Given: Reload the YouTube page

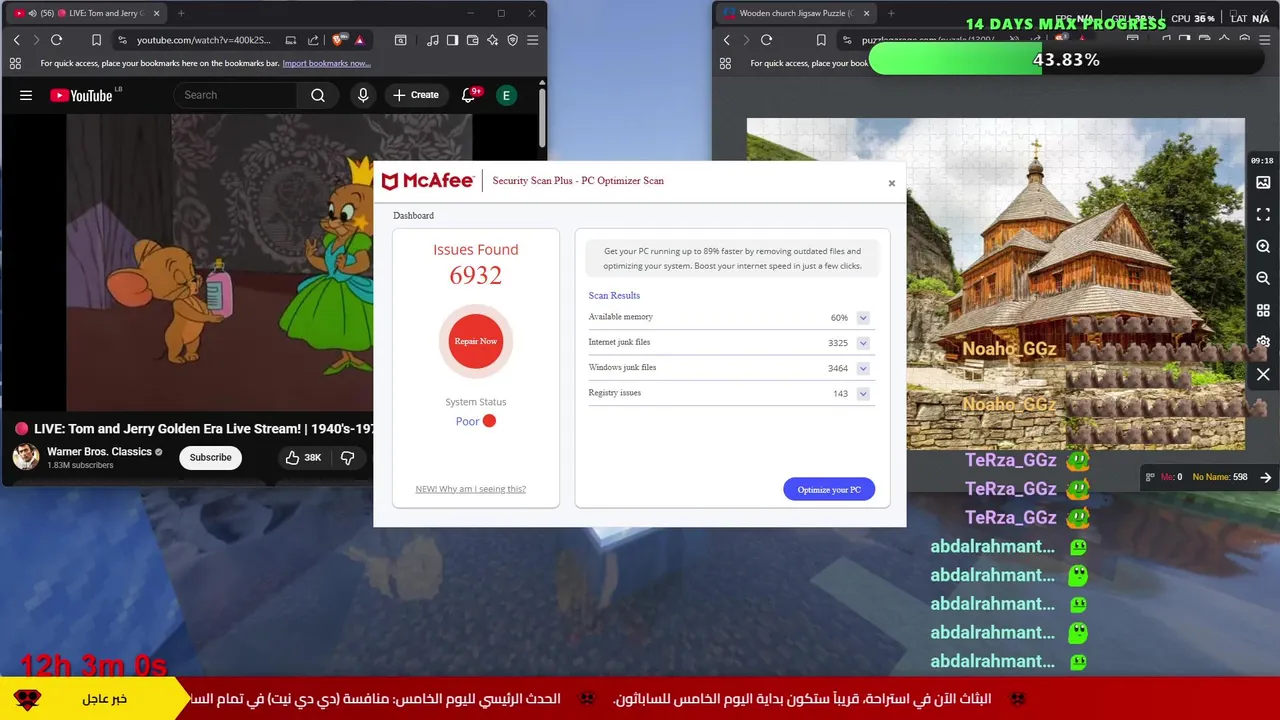Looking at the screenshot, I should click(56, 40).
